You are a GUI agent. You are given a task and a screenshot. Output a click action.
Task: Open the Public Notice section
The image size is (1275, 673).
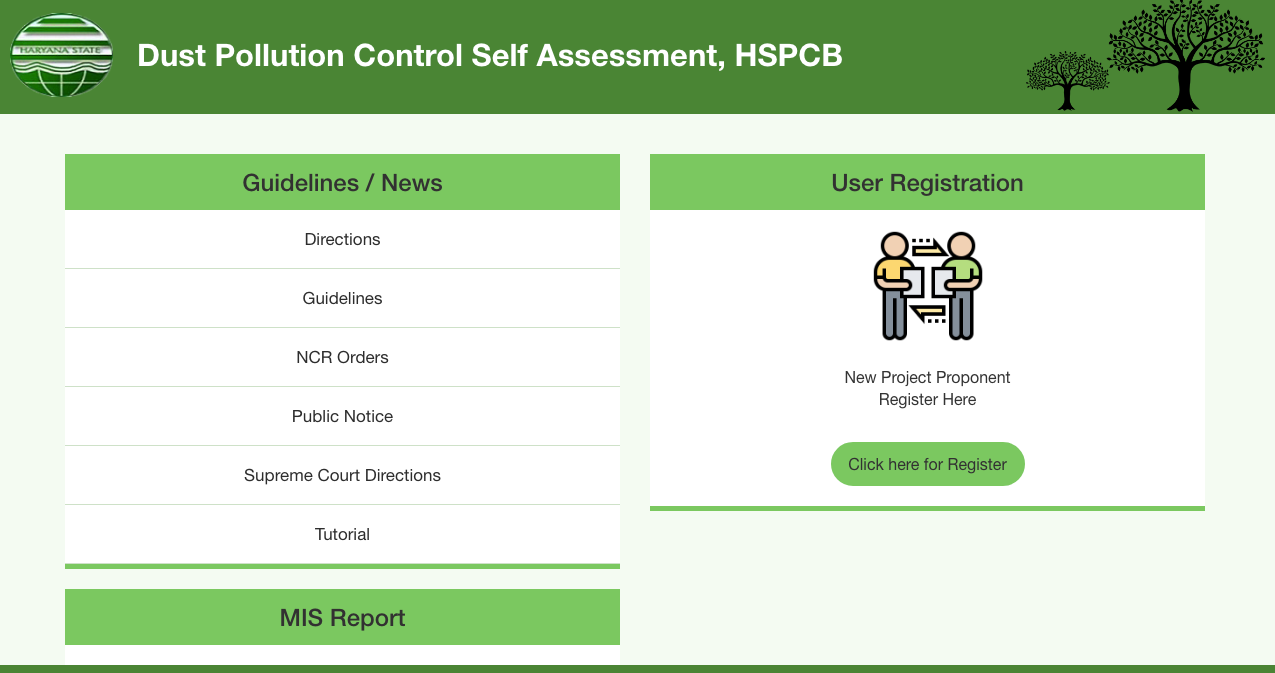(342, 416)
